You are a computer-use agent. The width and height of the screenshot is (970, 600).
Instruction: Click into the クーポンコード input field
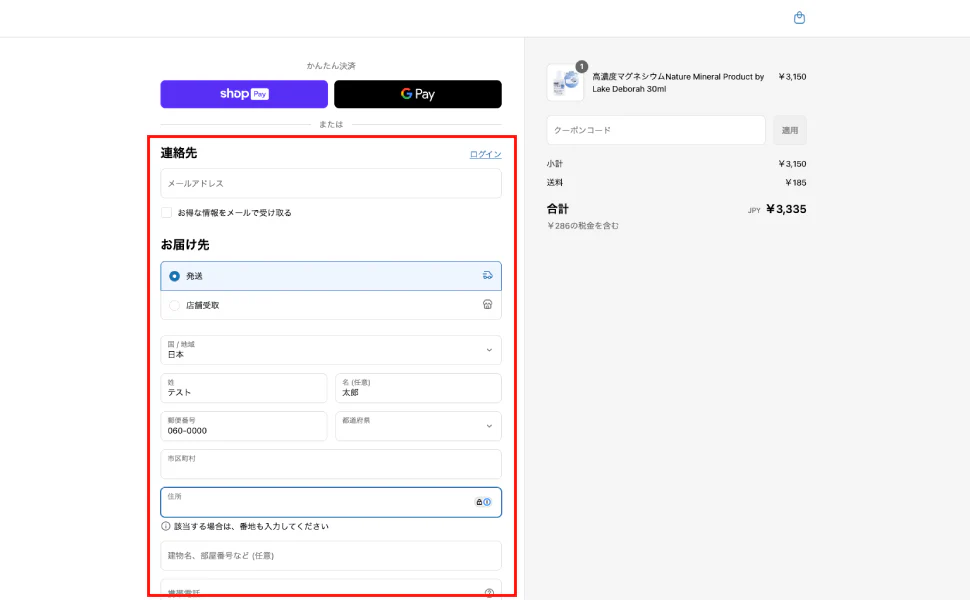pyautogui.click(x=656, y=130)
